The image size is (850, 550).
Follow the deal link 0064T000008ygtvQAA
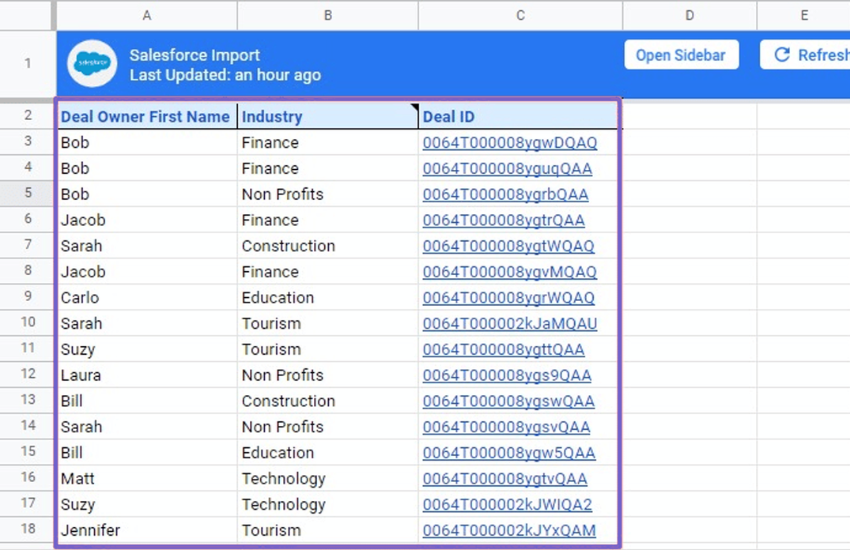coord(505,479)
